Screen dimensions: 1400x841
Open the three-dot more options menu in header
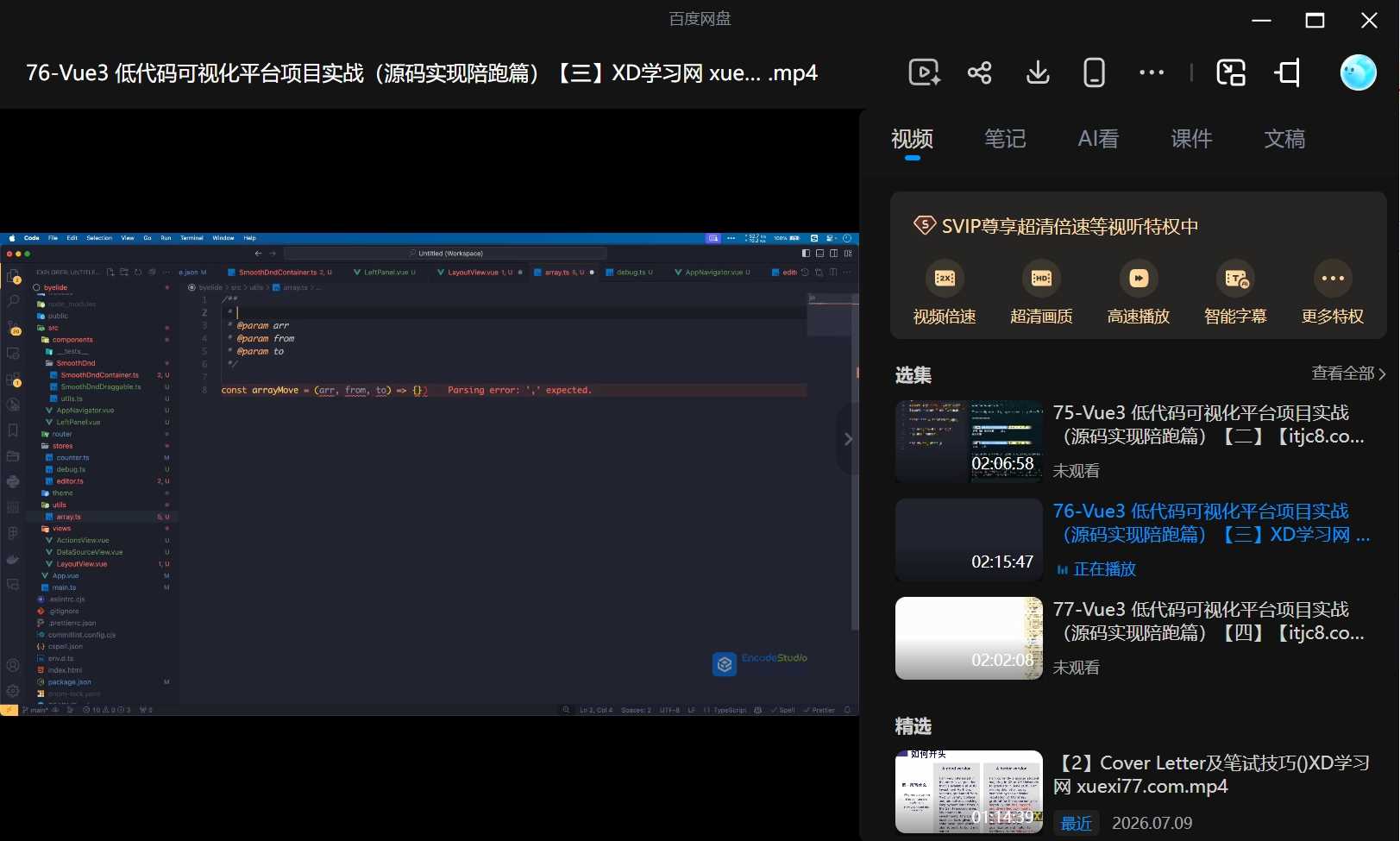pos(1152,72)
